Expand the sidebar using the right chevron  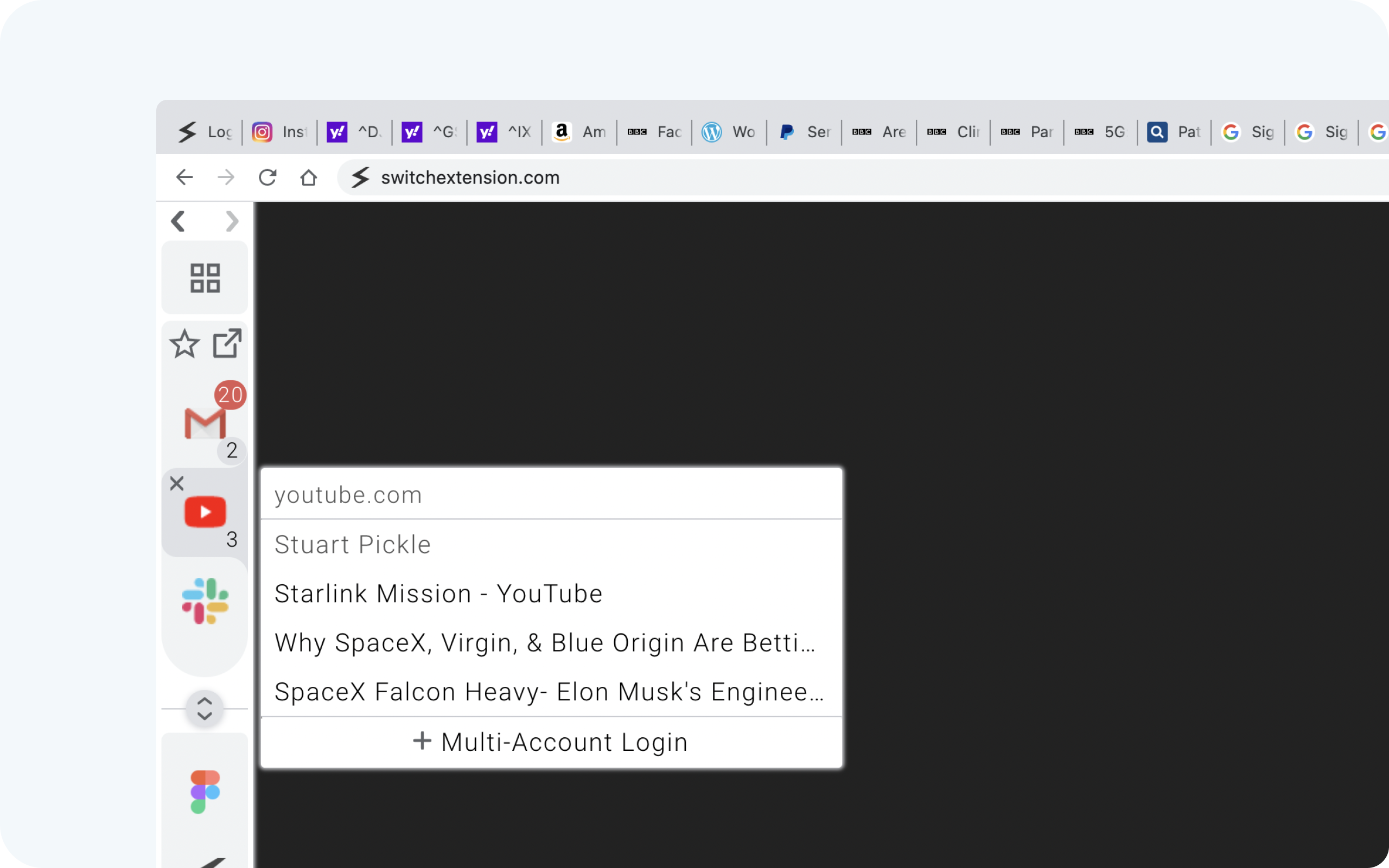tap(231, 221)
